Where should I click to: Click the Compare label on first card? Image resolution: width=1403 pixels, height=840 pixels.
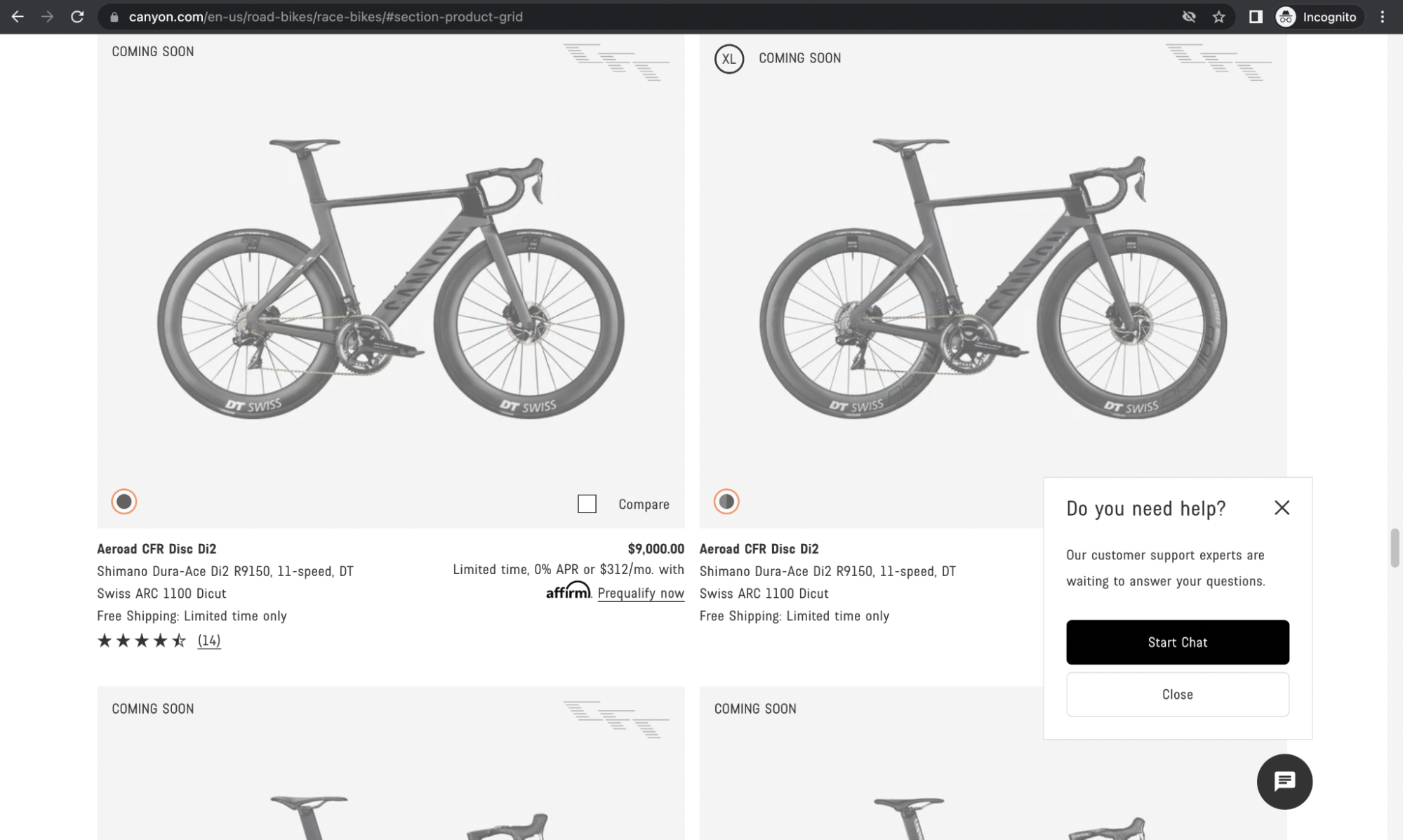(644, 505)
